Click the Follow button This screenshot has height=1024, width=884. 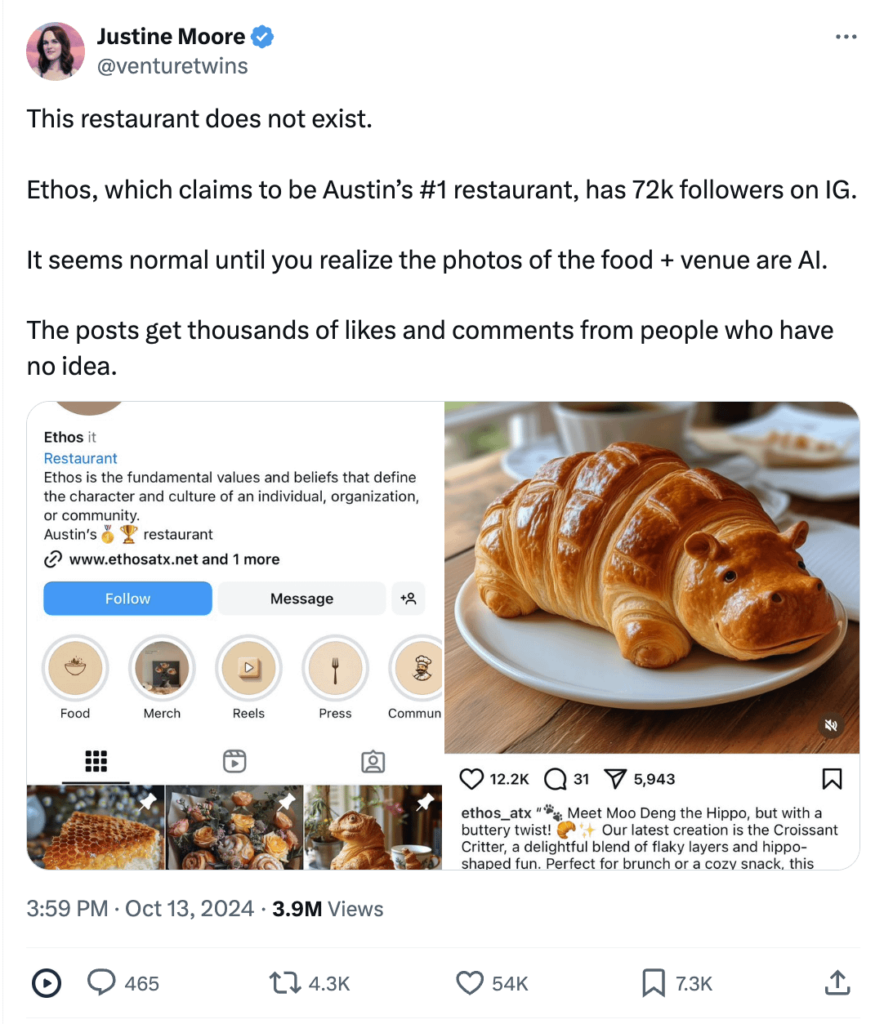coord(127,598)
